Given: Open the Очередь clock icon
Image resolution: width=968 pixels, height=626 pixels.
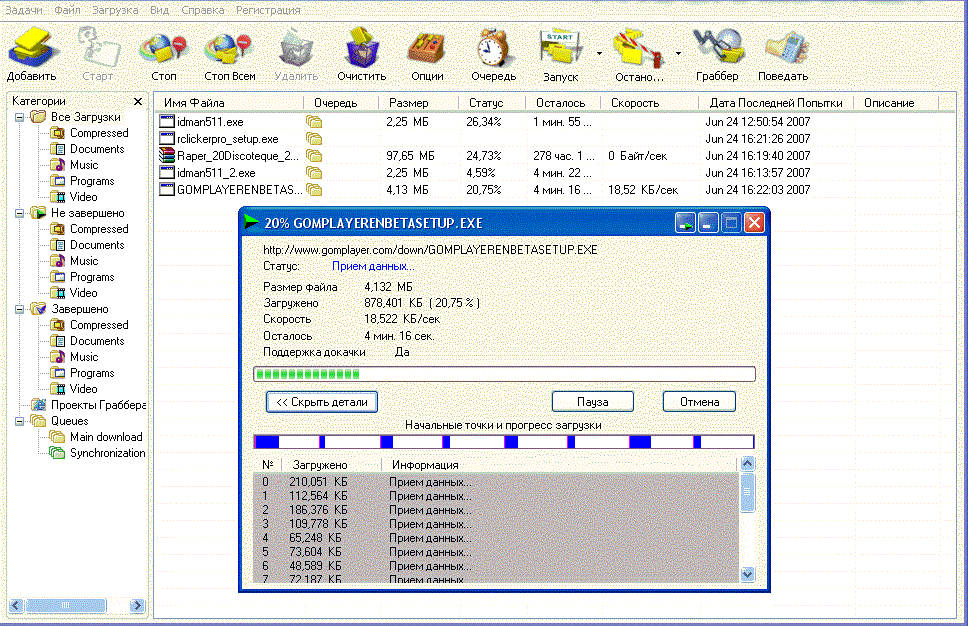Looking at the screenshot, I should coord(493,48).
